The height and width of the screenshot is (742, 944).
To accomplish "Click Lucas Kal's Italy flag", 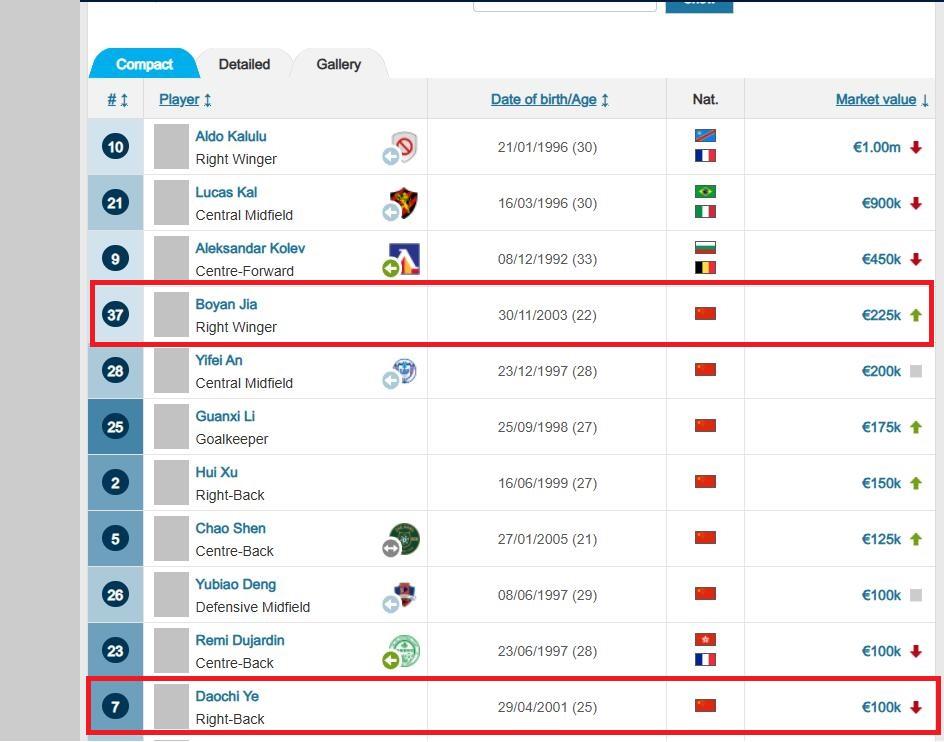I will pos(705,211).
